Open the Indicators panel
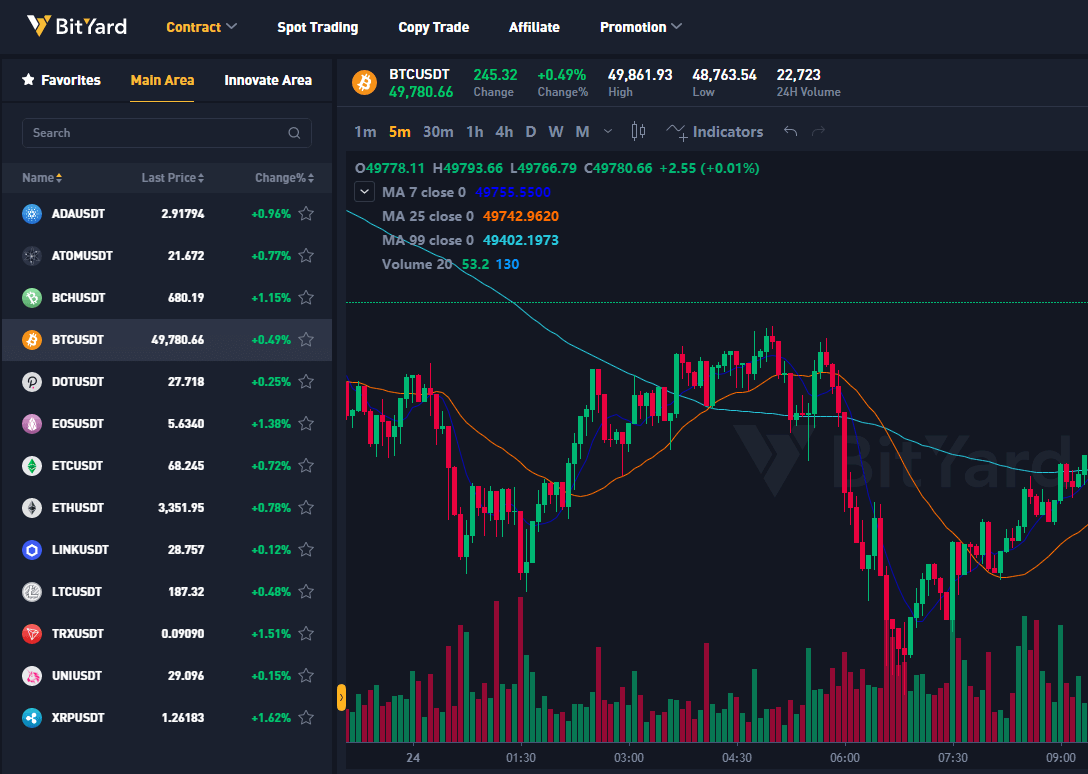Screen dimensions: 1088x774 [715, 131]
